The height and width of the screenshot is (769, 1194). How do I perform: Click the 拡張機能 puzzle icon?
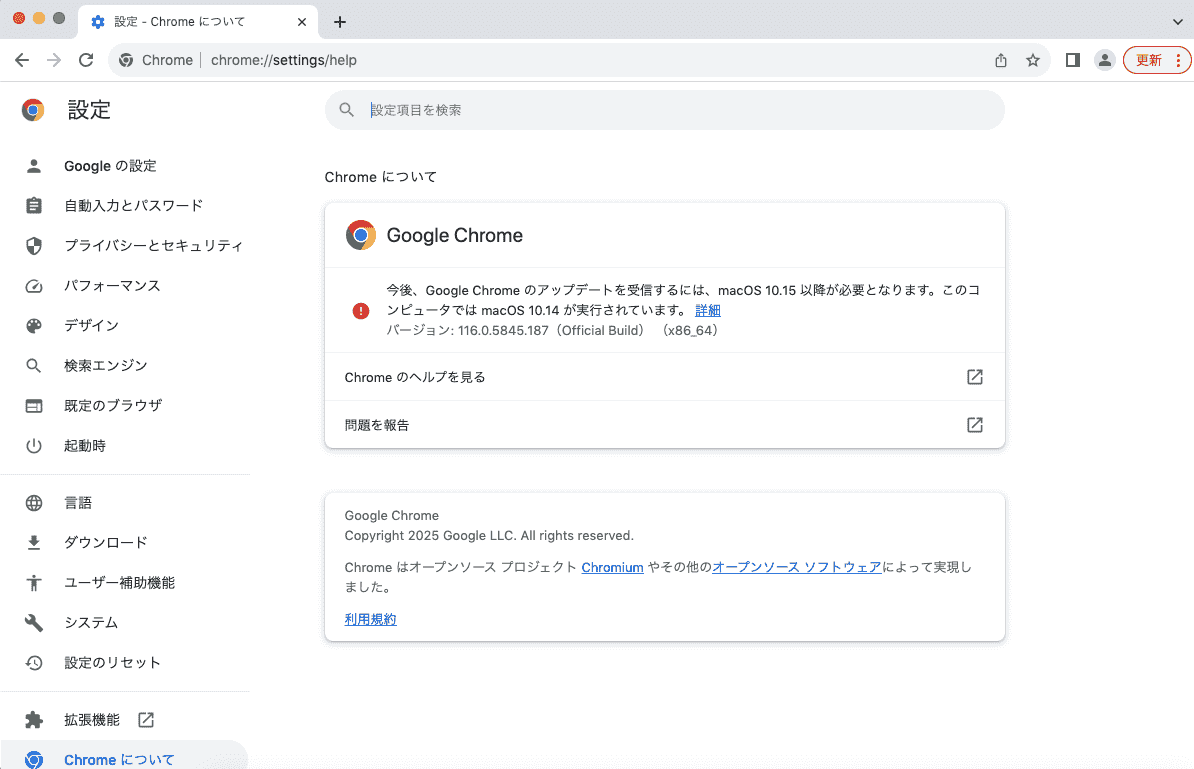[34, 720]
